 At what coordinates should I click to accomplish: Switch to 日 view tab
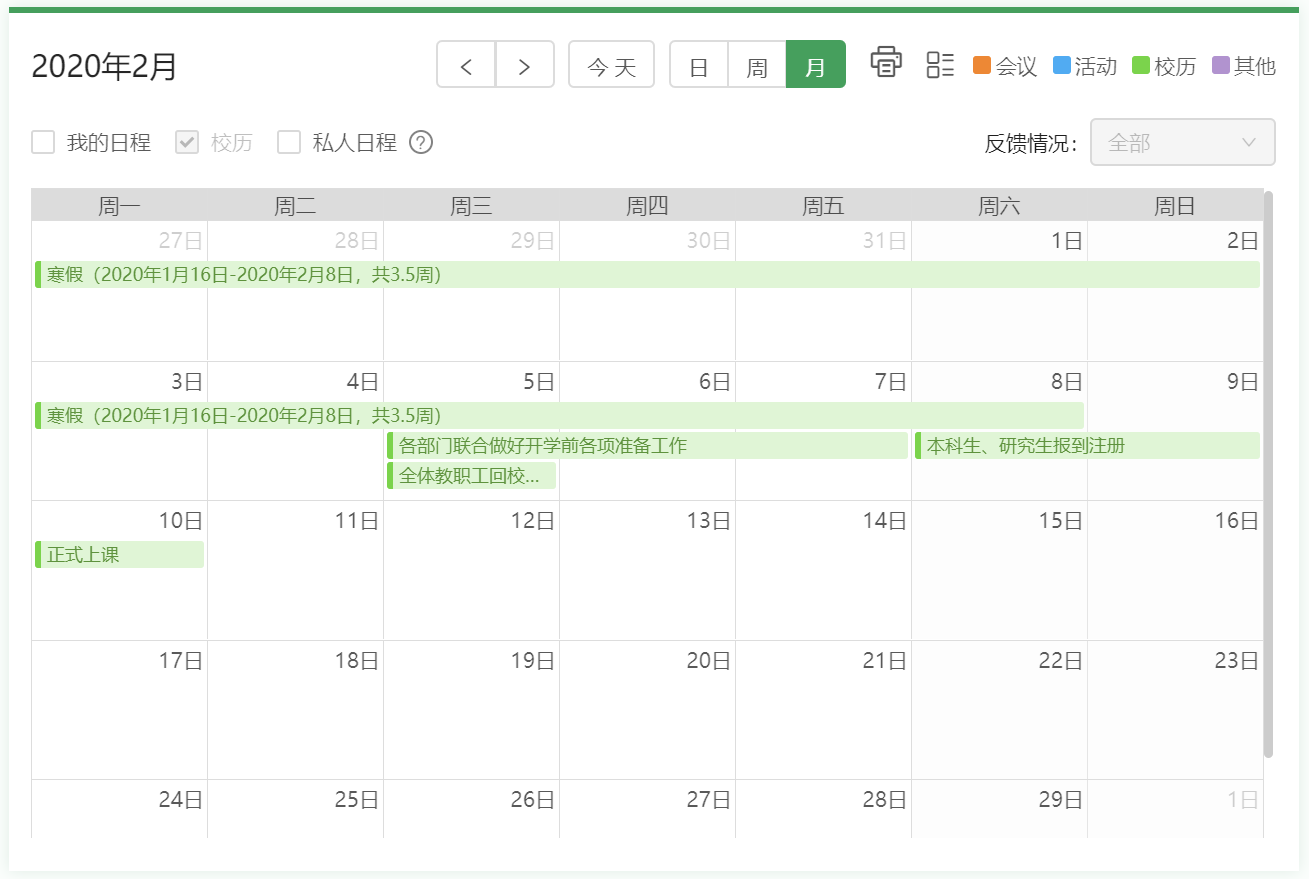pos(699,65)
